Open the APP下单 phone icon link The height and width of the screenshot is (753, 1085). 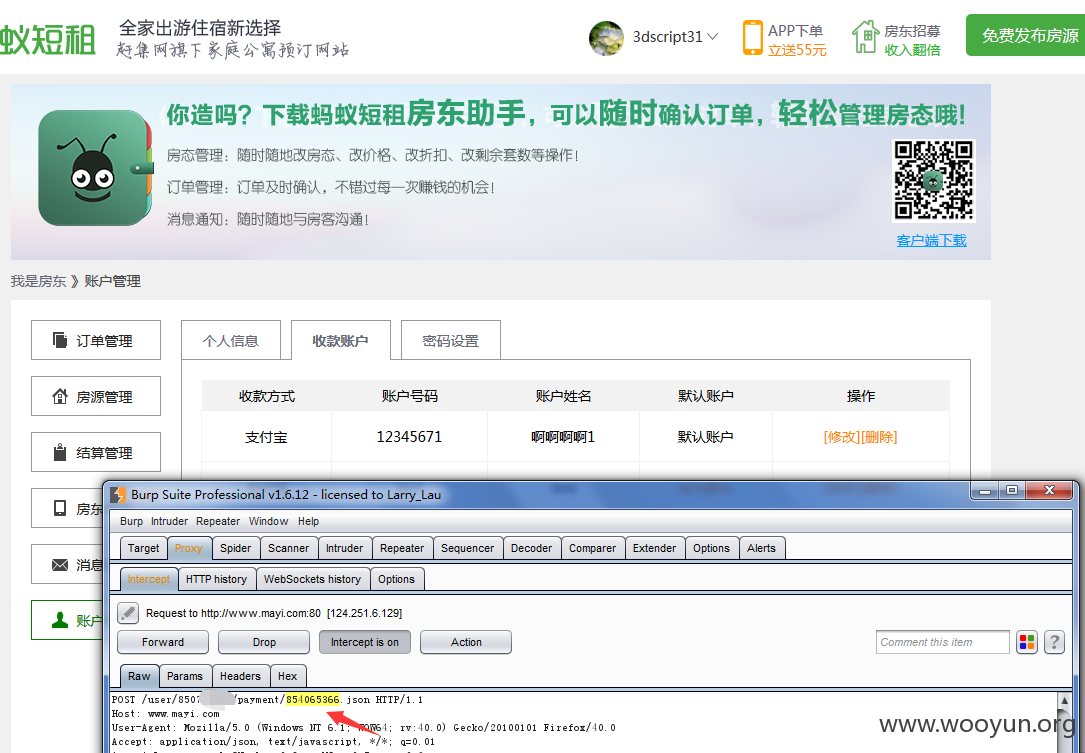[752, 37]
